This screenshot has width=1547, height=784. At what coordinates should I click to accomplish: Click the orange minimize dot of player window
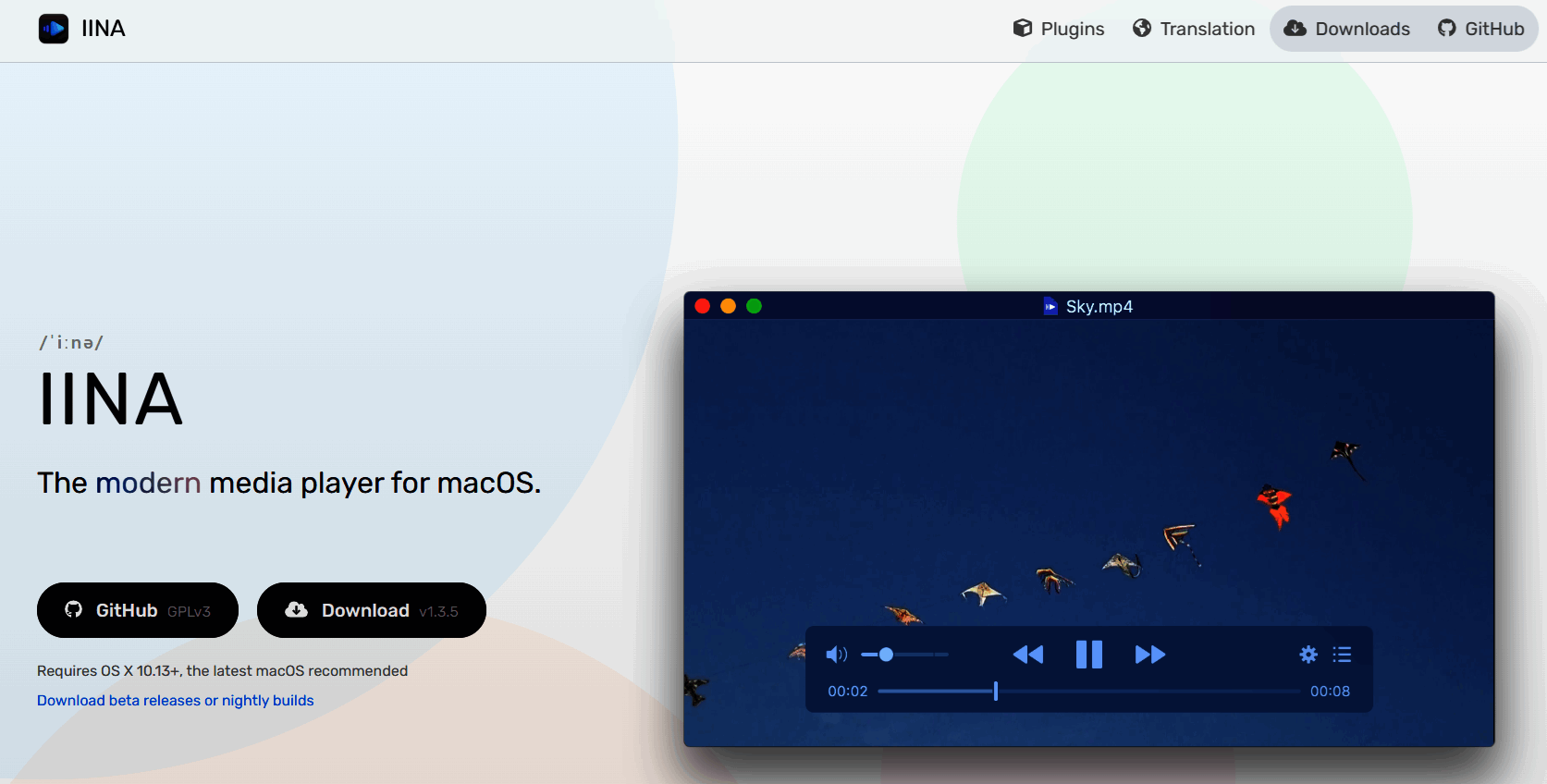(729, 306)
